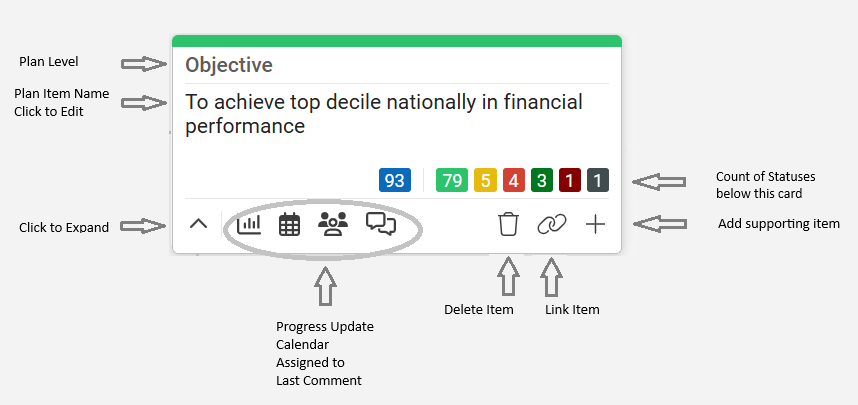The image size is (858, 405).
Task: Click the green bar atop the card
Action: tap(397, 41)
